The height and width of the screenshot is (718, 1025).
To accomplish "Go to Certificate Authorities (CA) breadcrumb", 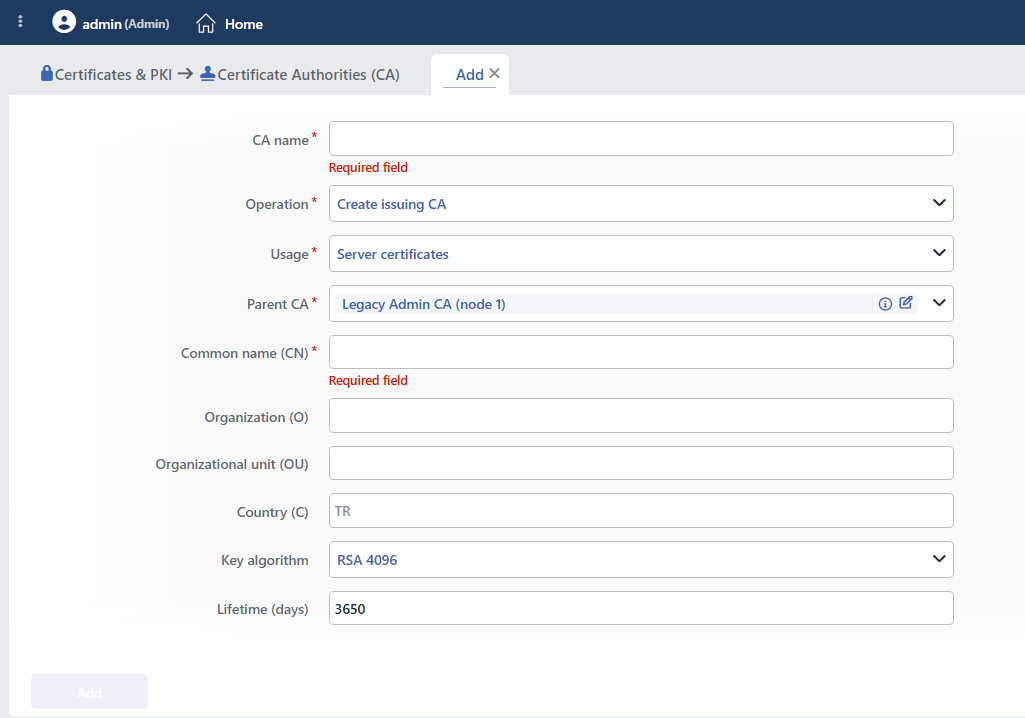I will pyautogui.click(x=308, y=75).
